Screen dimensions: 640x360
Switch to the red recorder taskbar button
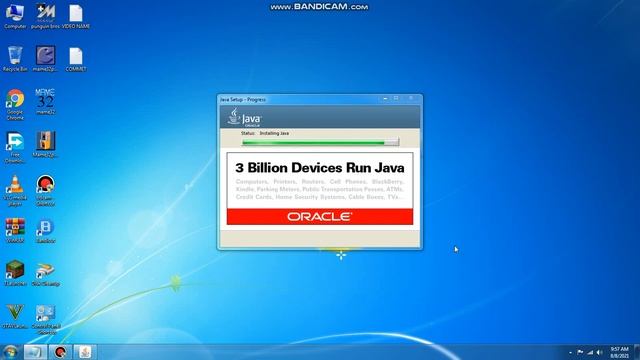point(60,352)
